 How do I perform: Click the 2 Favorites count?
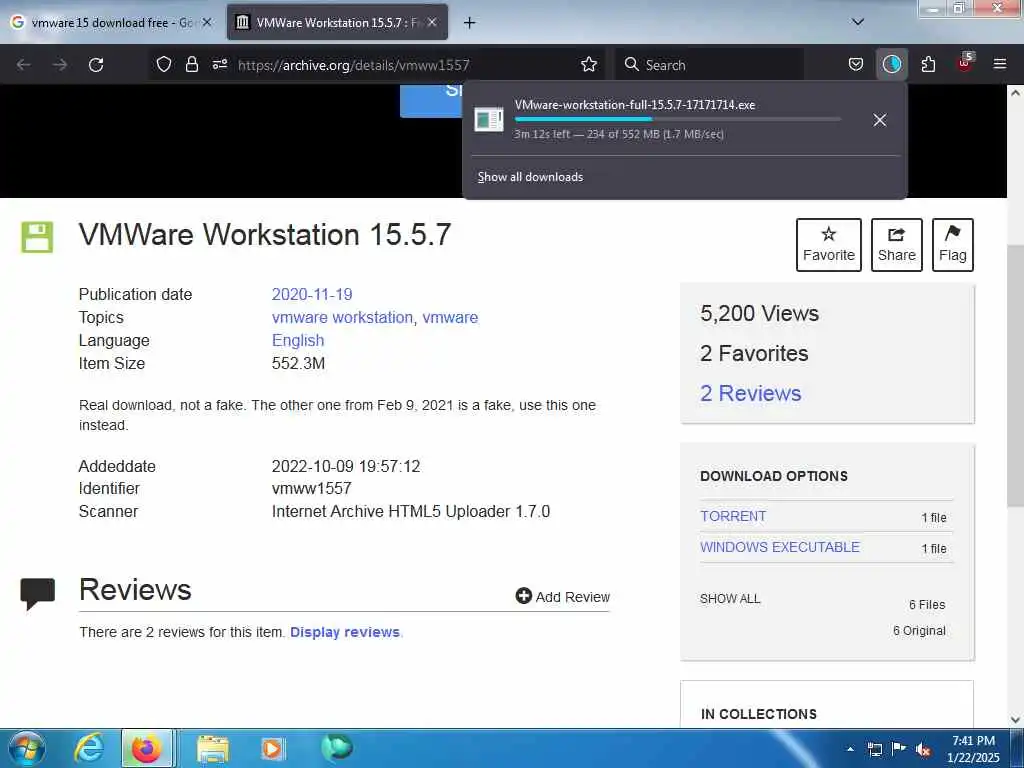[x=754, y=353]
